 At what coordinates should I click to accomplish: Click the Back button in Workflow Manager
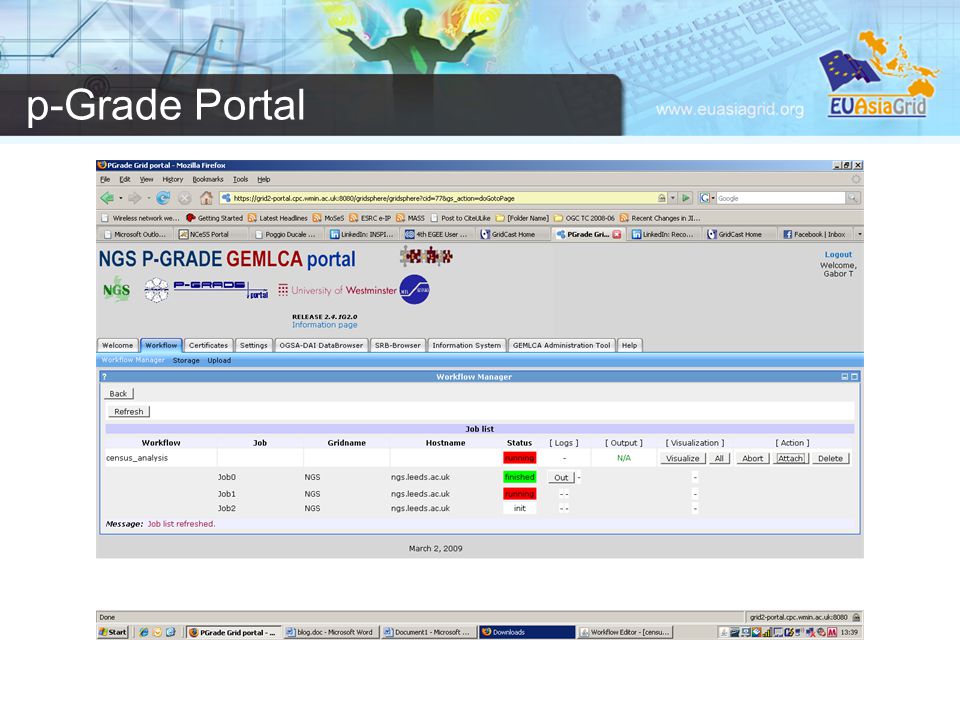pyautogui.click(x=119, y=394)
